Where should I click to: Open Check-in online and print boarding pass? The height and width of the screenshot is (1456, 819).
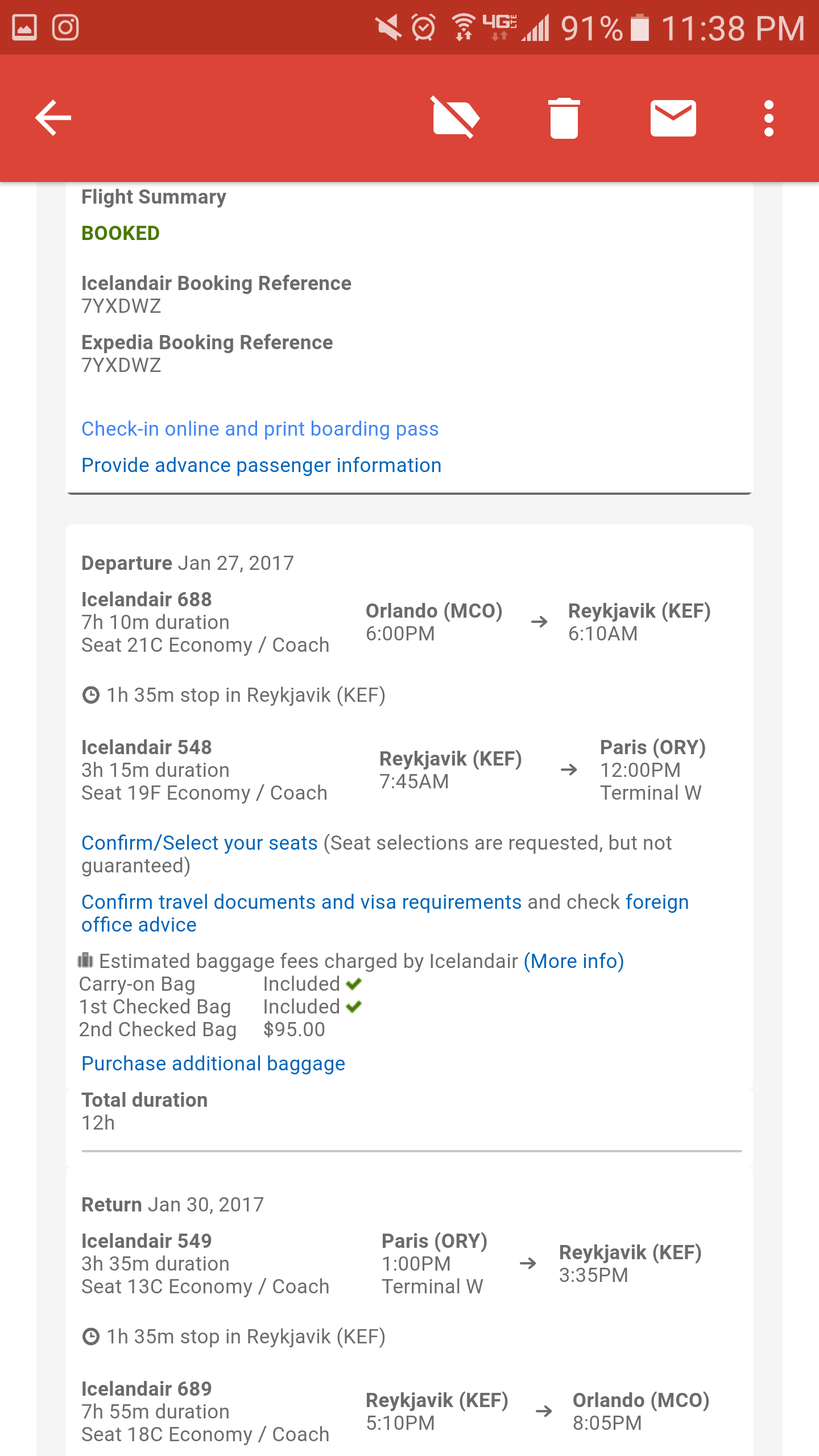point(259,428)
